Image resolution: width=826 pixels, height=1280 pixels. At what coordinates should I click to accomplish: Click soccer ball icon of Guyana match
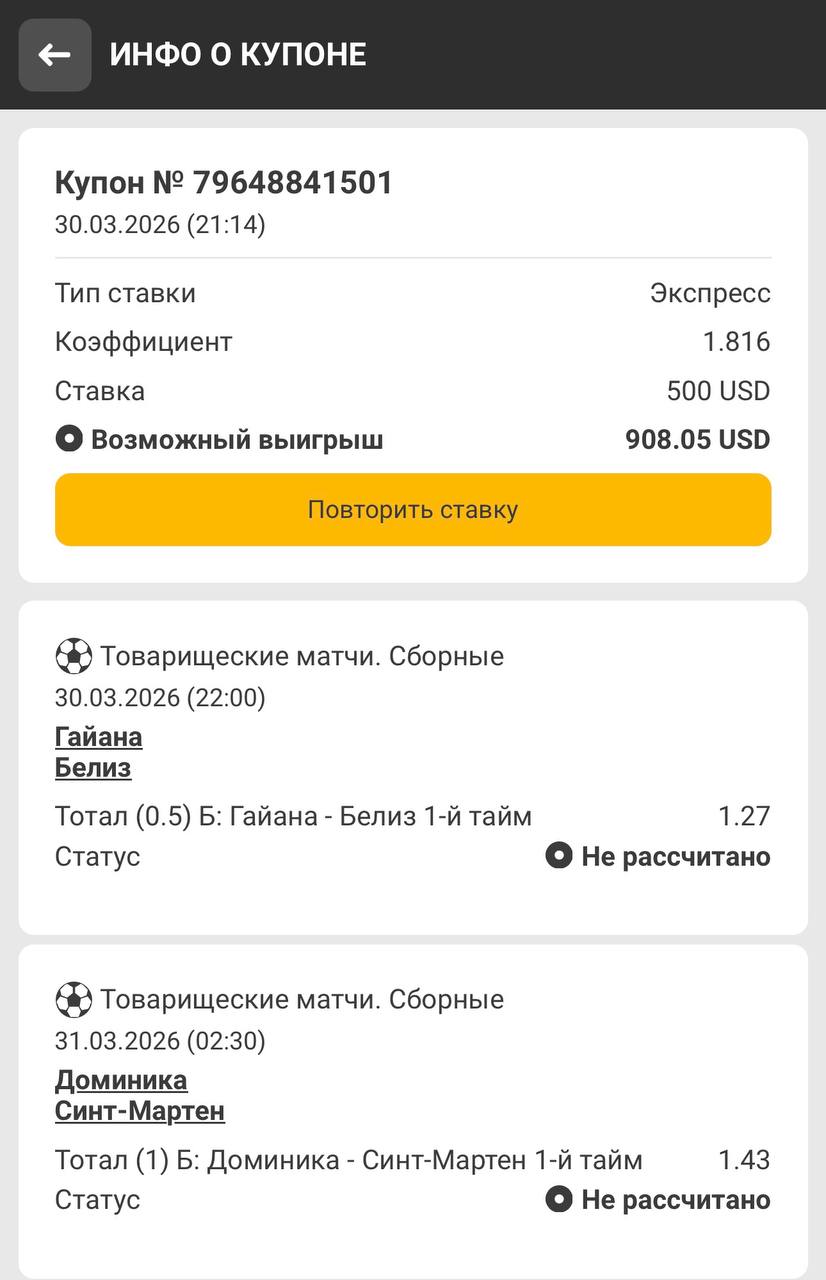73,657
